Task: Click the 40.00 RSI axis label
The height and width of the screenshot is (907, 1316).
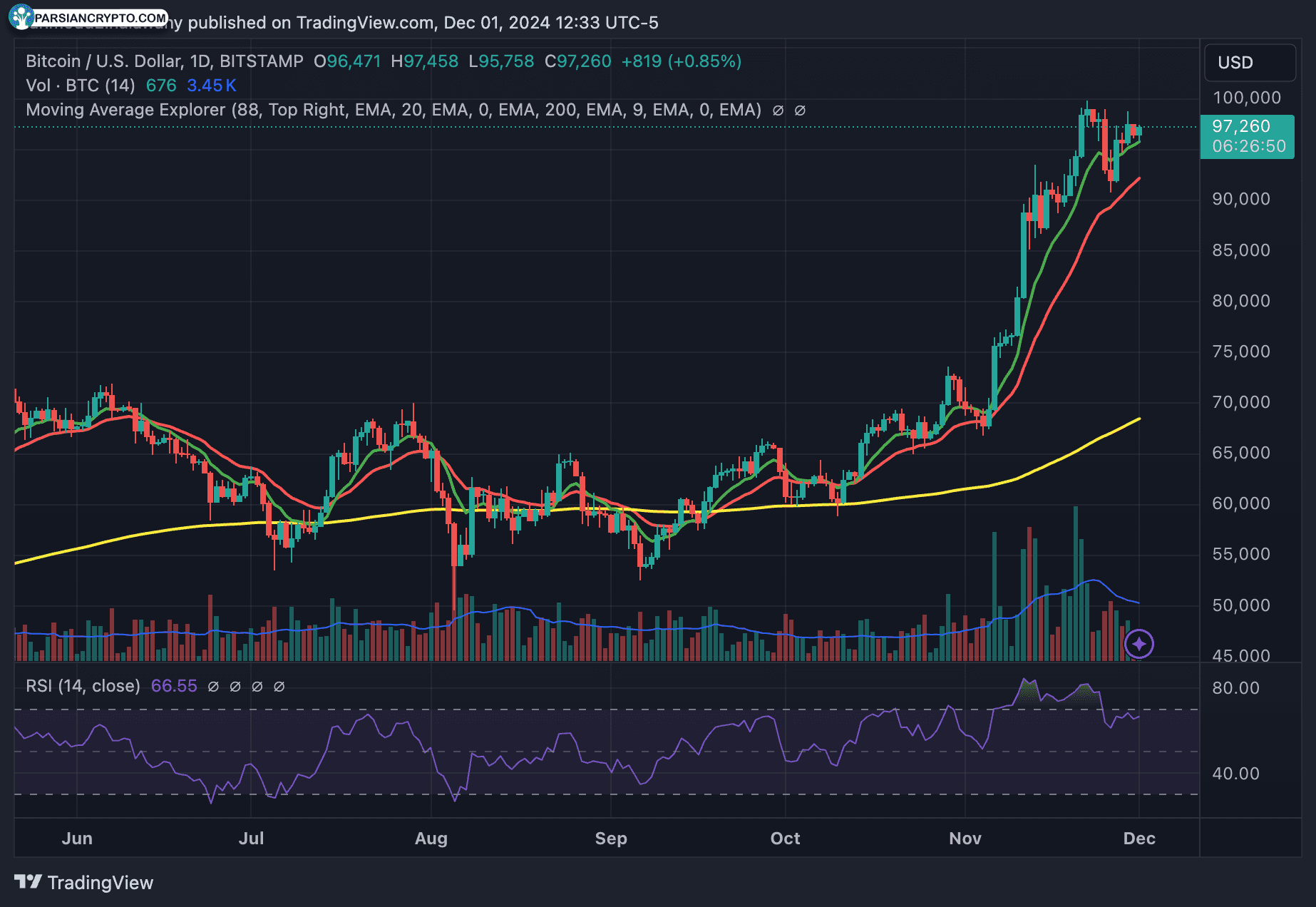Action: tap(1235, 774)
